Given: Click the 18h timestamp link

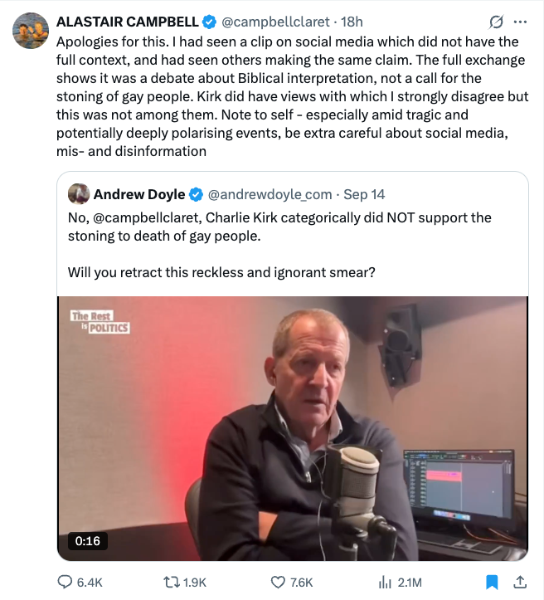Looking at the screenshot, I should pos(352,22).
